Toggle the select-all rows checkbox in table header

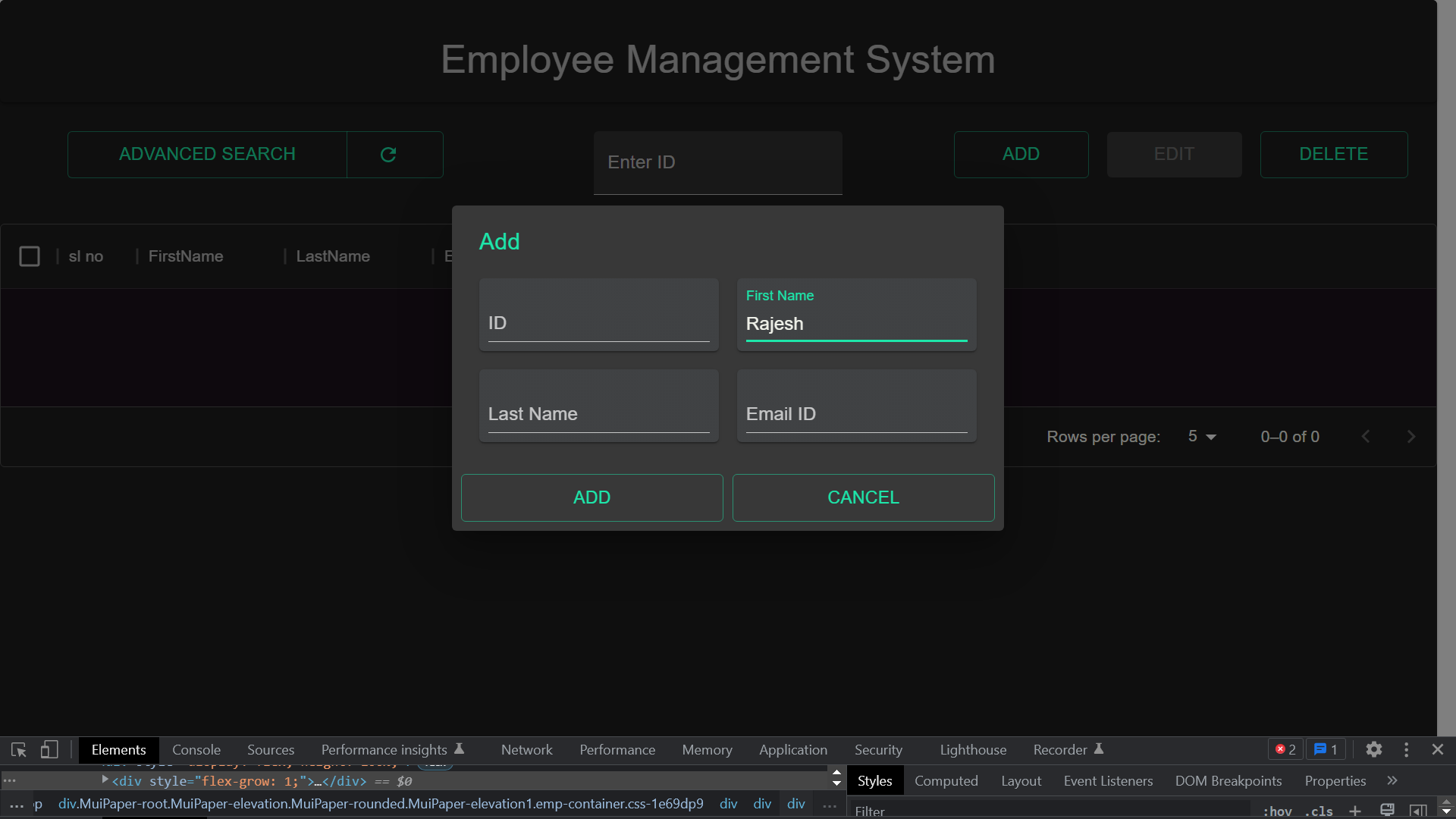point(30,256)
